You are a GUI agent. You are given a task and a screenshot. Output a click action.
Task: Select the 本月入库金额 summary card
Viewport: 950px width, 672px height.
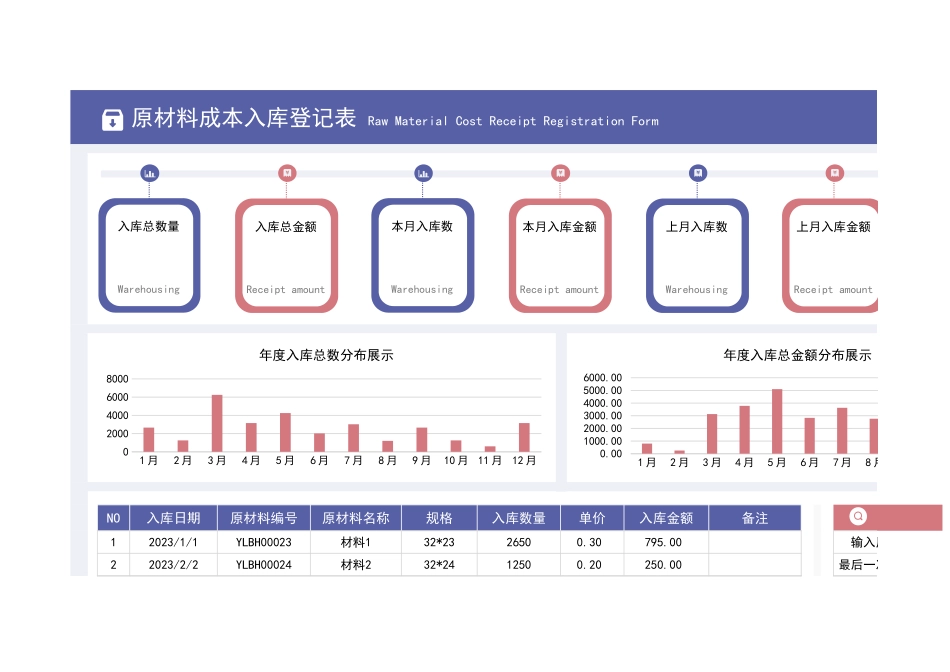tap(560, 255)
